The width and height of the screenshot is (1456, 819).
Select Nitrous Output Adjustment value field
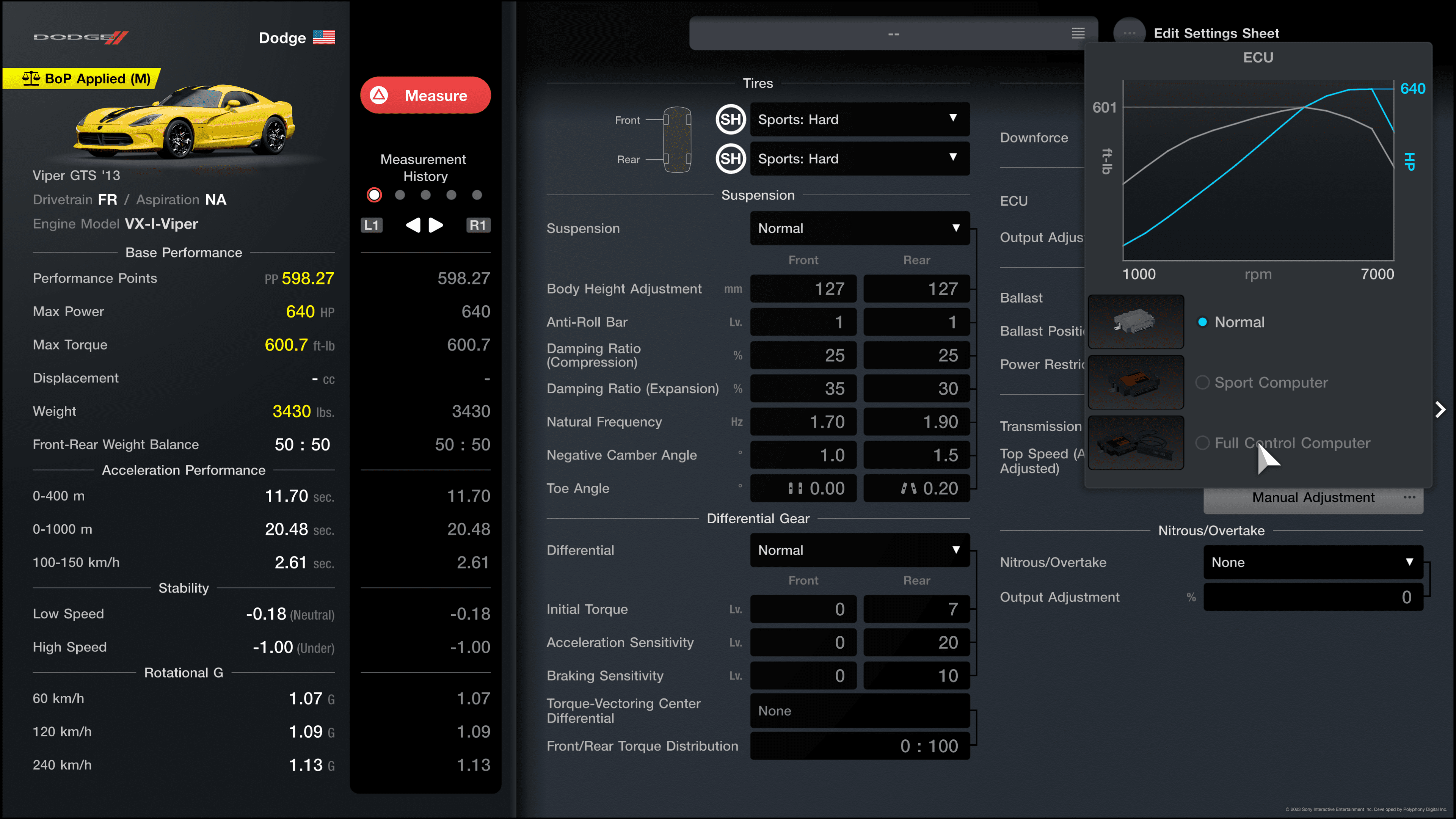point(1313,598)
